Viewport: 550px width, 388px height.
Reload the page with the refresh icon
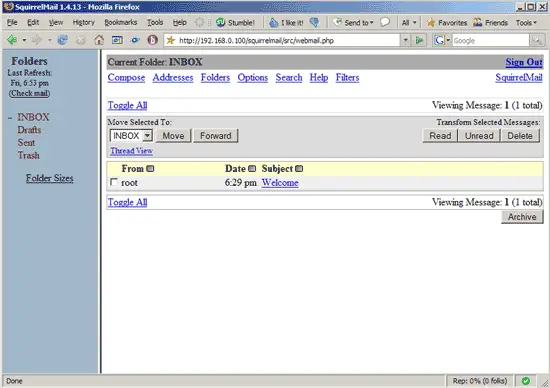(62, 40)
